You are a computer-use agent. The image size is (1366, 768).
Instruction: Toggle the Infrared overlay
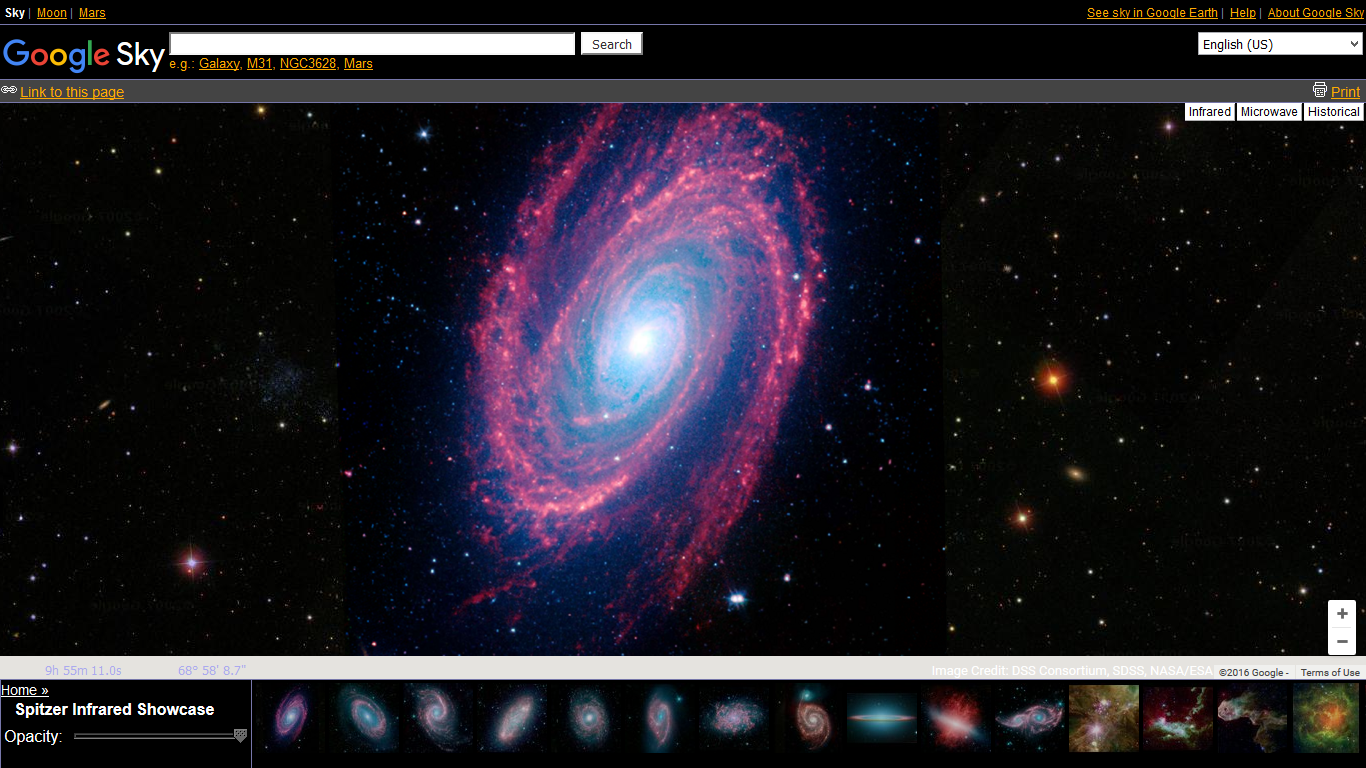(x=1209, y=112)
